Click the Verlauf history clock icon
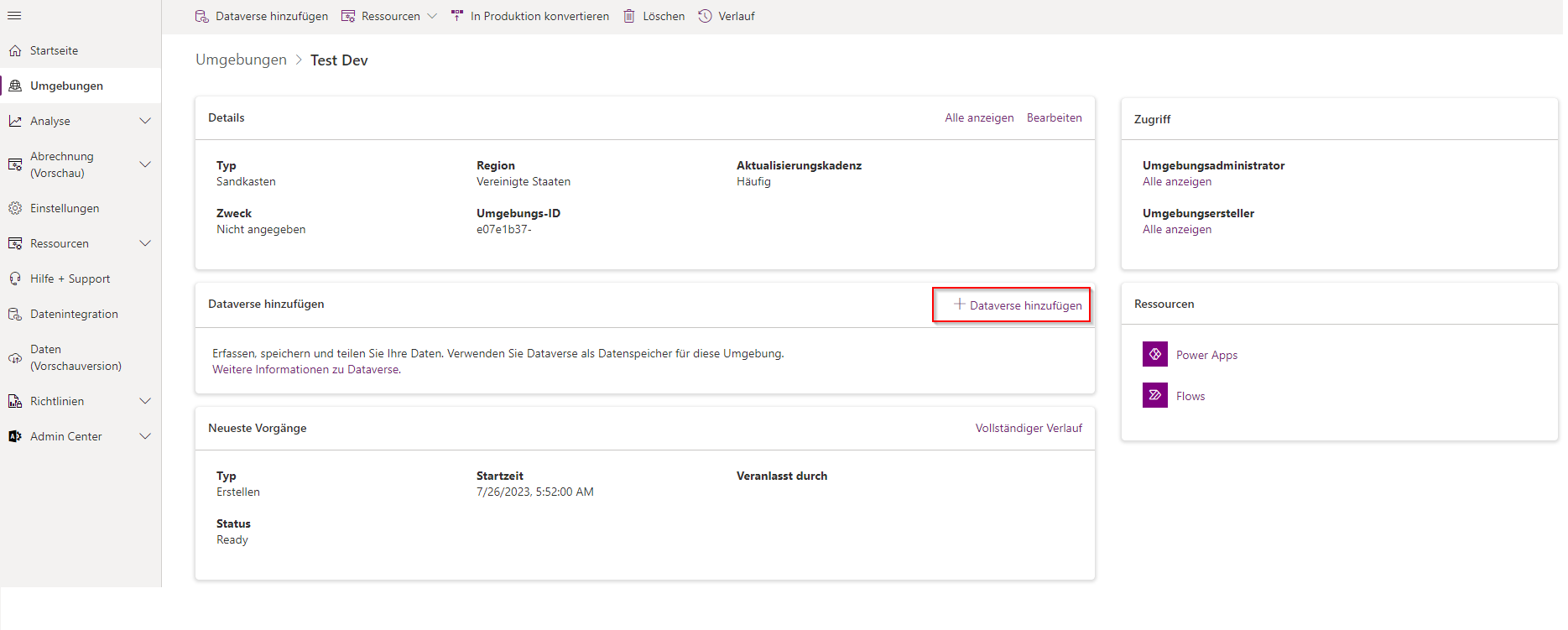Image resolution: width=1568 pixels, height=630 pixels. (x=706, y=16)
